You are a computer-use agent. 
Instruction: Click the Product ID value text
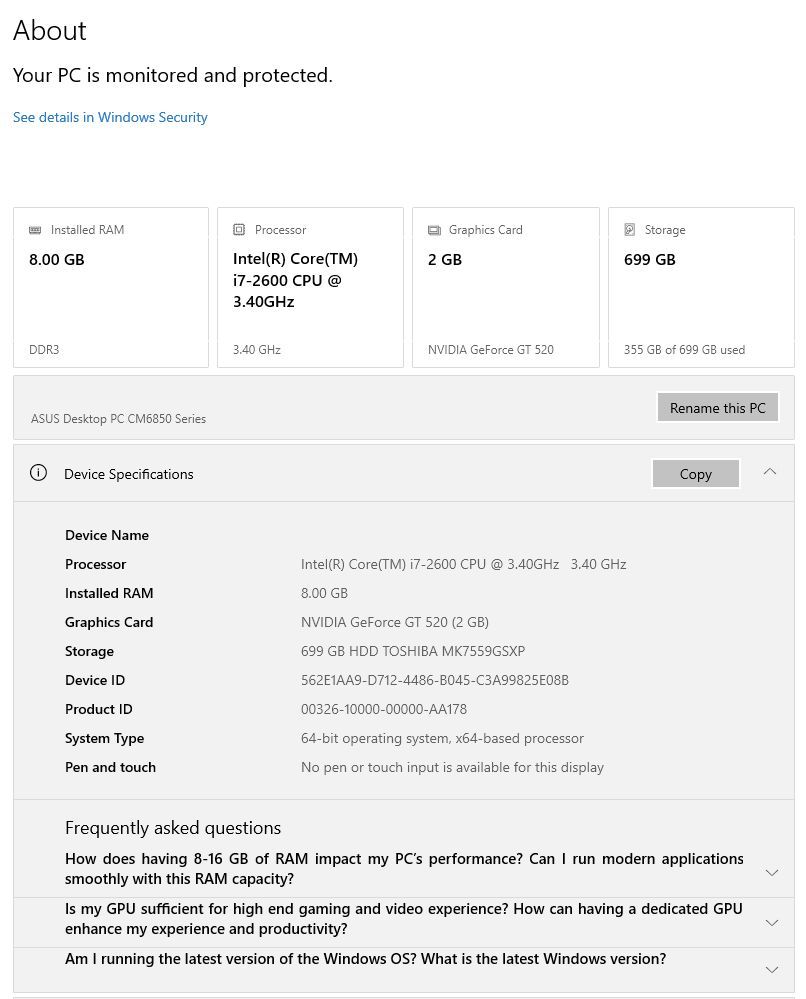tap(384, 709)
